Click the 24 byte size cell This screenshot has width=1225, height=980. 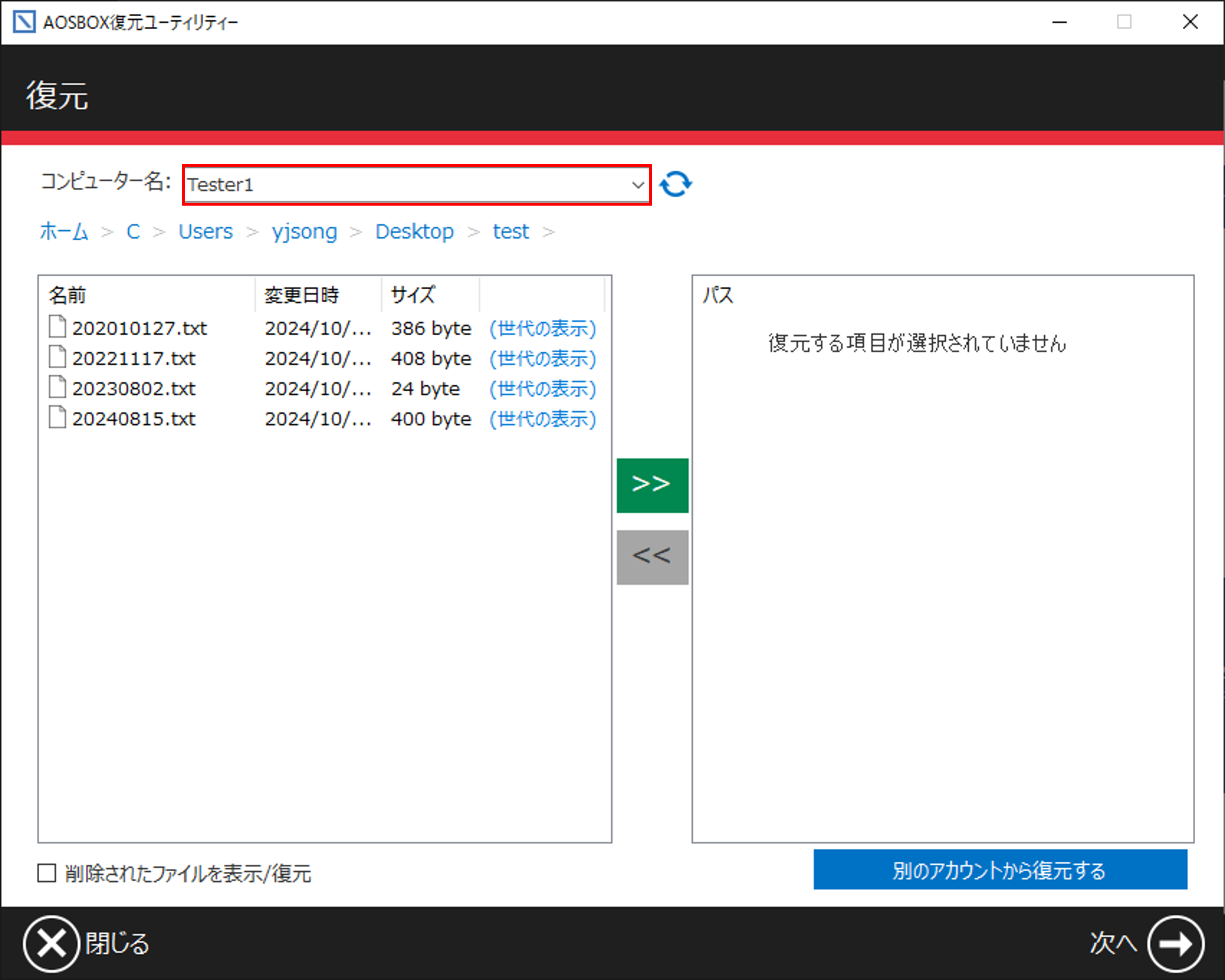tap(425, 388)
